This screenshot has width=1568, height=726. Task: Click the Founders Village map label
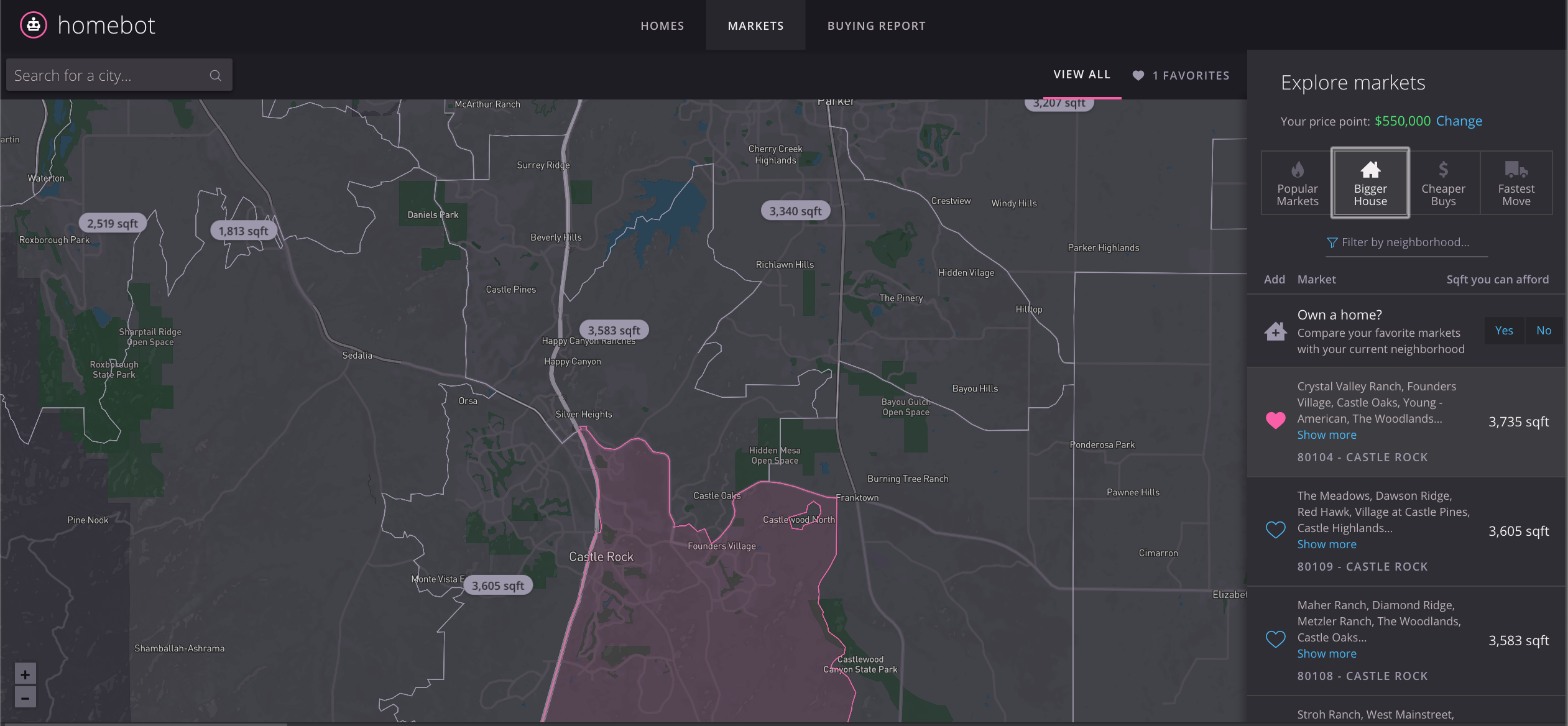coord(722,546)
